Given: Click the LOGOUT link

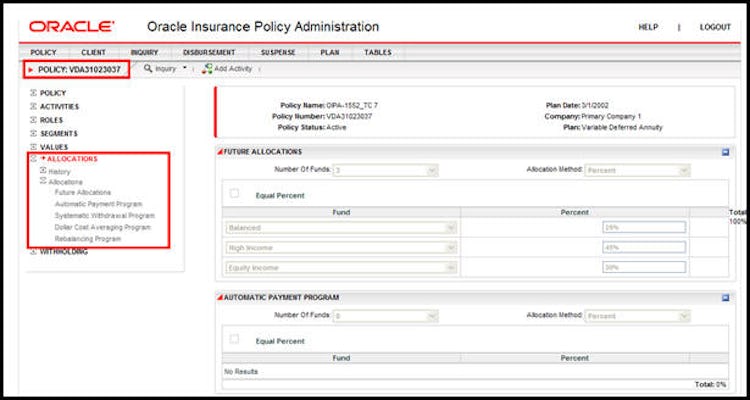Looking at the screenshot, I should pyautogui.click(x=715, y=27).
